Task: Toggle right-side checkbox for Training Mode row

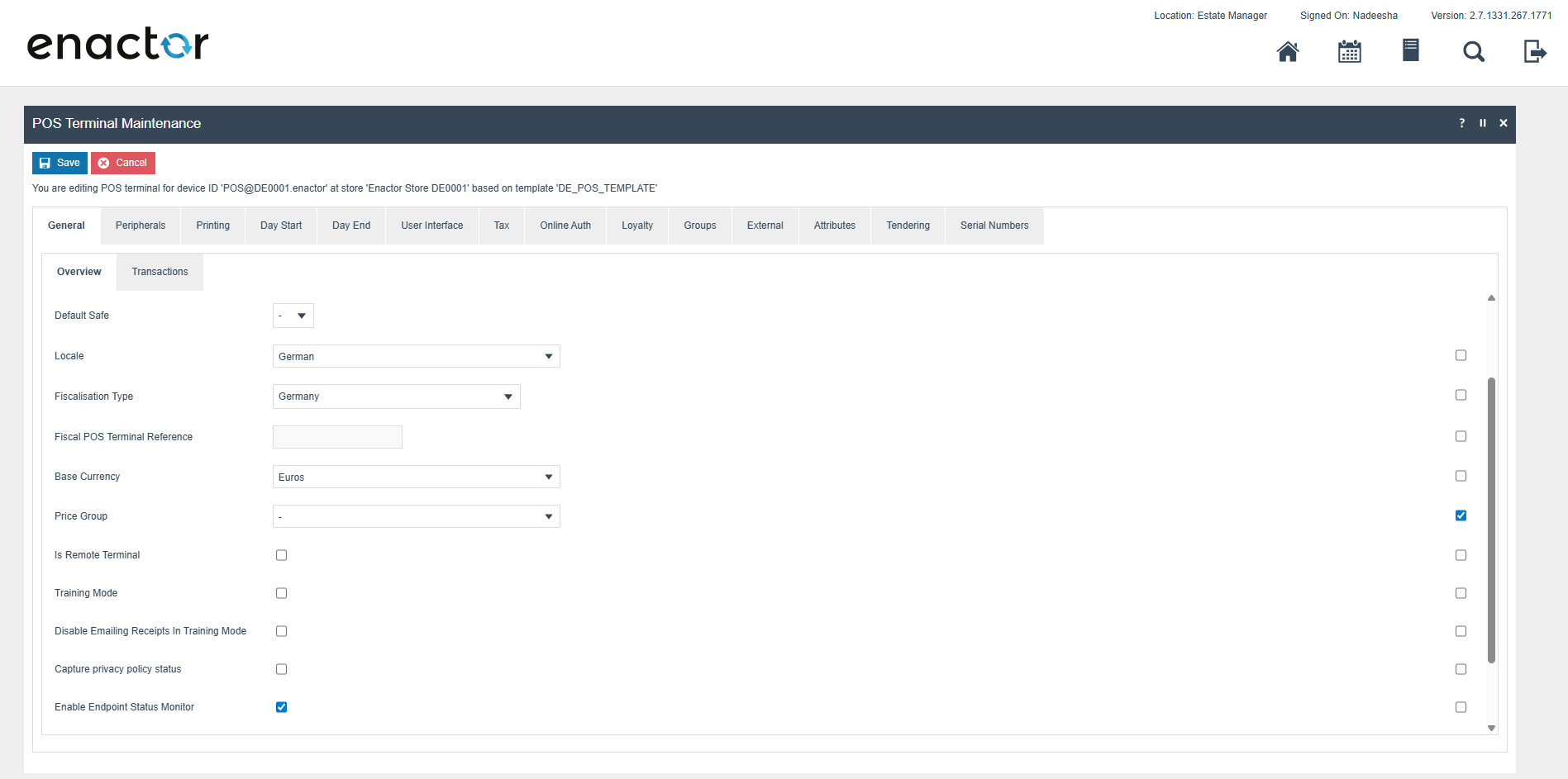Action: click(1461, 593)
